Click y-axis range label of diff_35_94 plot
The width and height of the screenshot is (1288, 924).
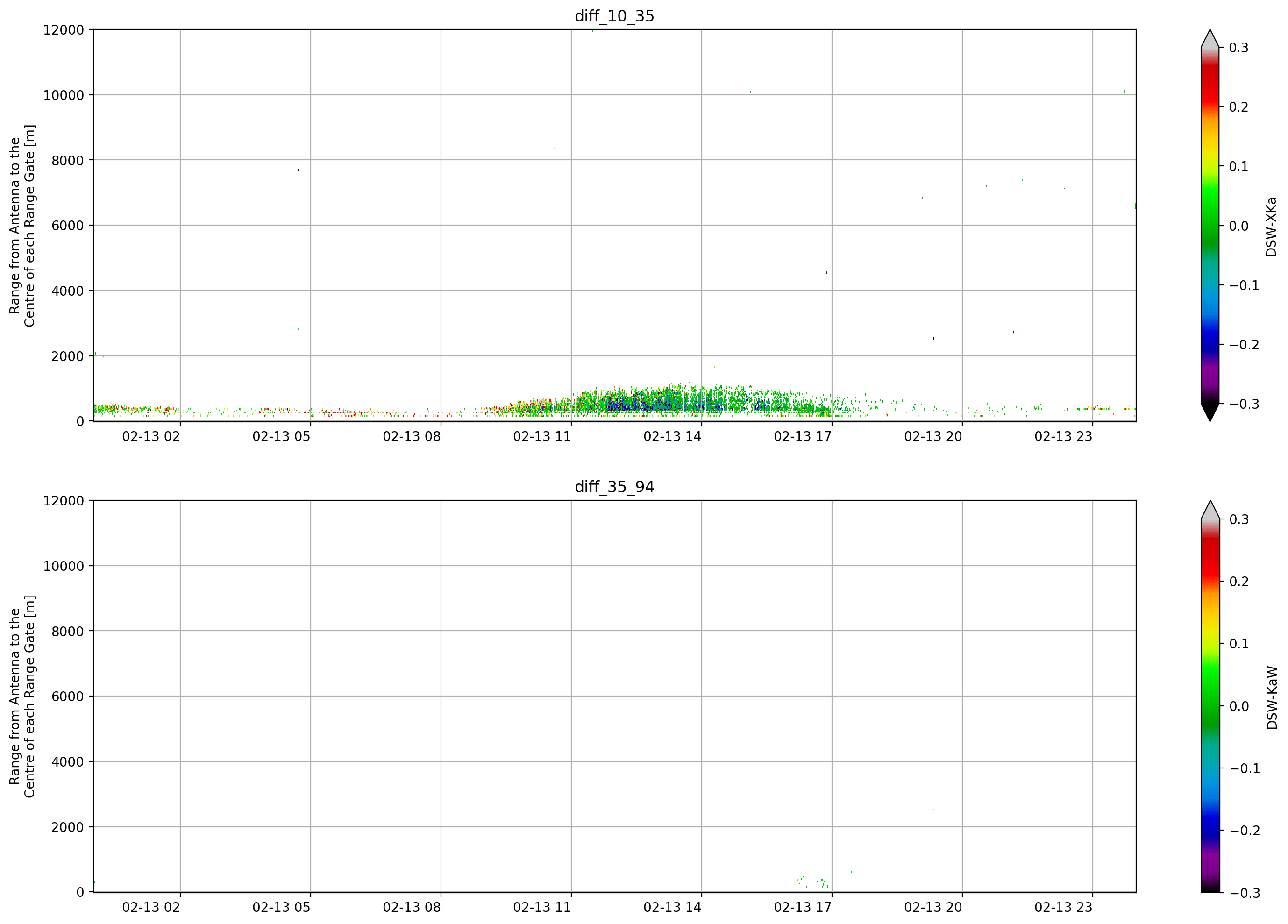coord(22,696)
